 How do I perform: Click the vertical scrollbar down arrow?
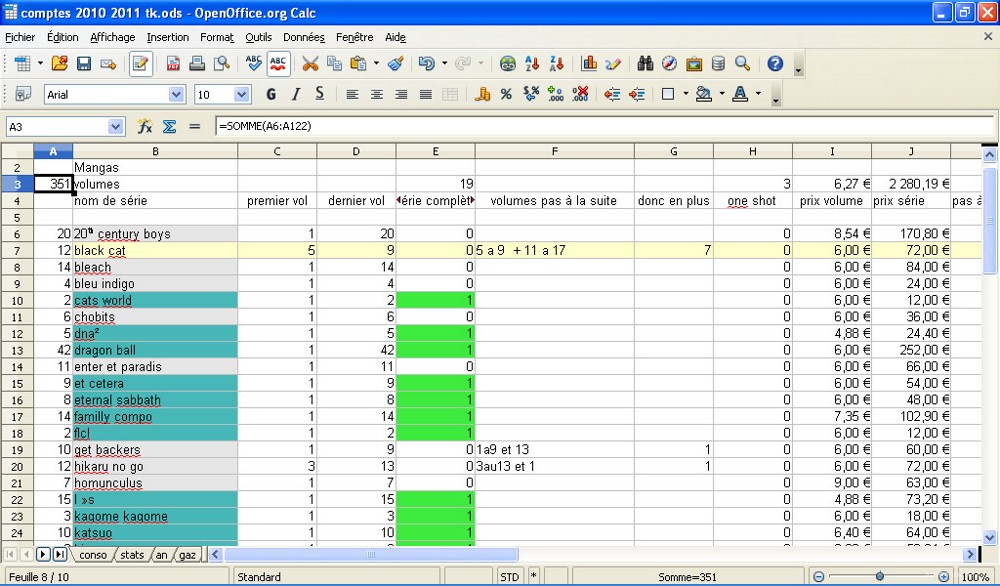point(989,538)
